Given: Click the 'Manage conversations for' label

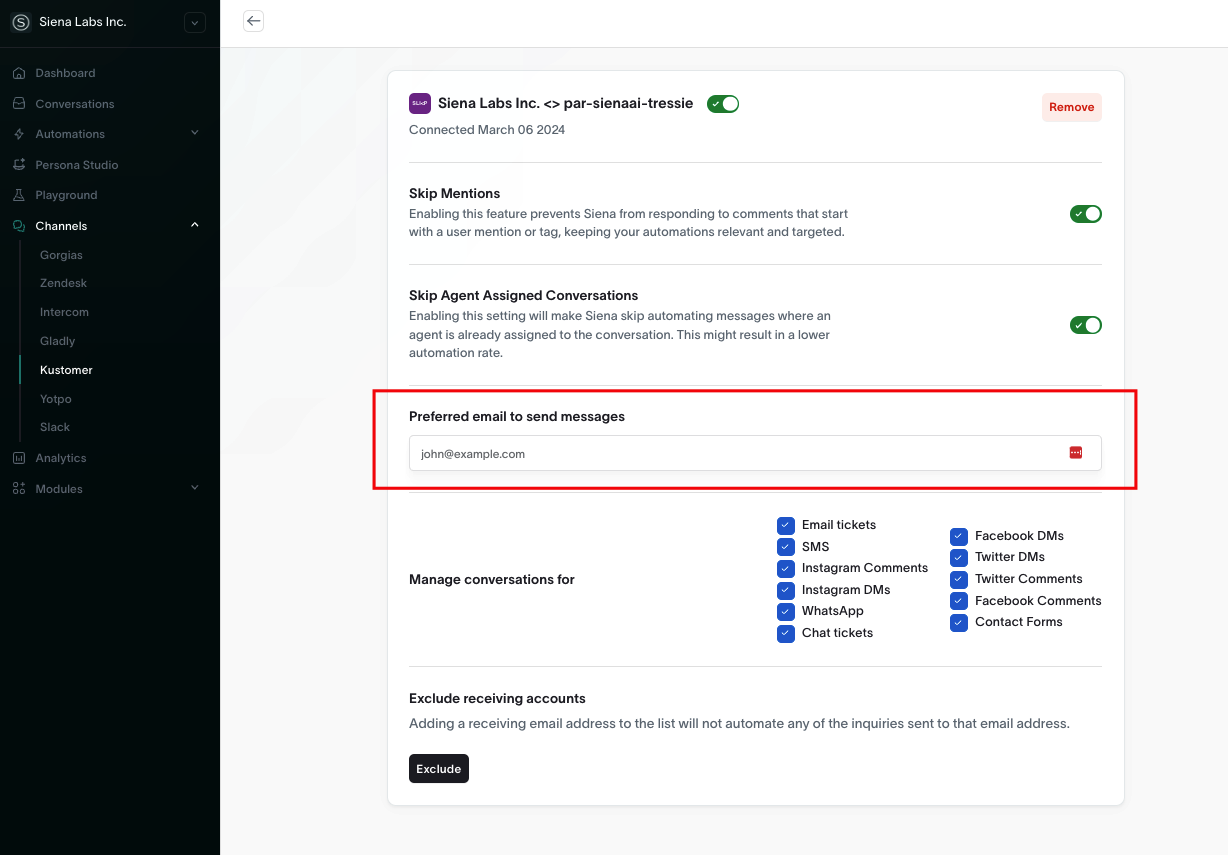Looking at the screenshot, I should 492,579.
